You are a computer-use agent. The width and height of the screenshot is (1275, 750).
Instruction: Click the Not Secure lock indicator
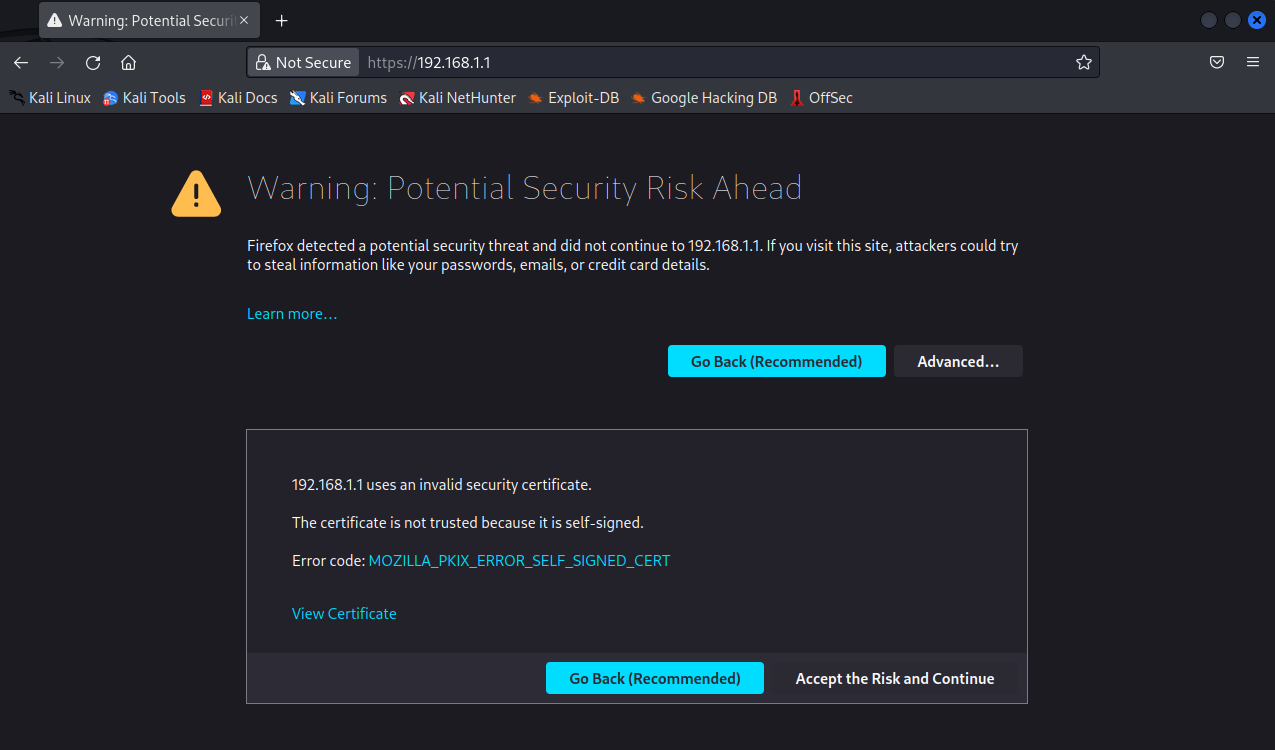pyautogui.click(x=303, y=62)
